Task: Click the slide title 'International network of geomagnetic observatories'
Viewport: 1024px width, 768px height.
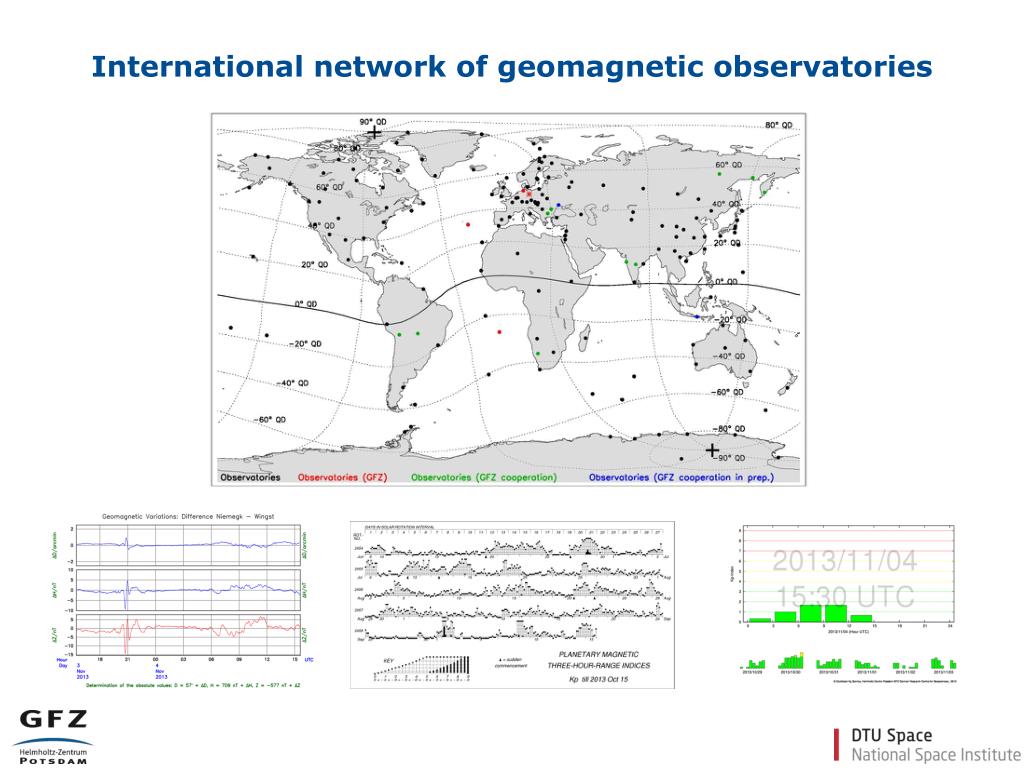Action: (x=511, y=67)
